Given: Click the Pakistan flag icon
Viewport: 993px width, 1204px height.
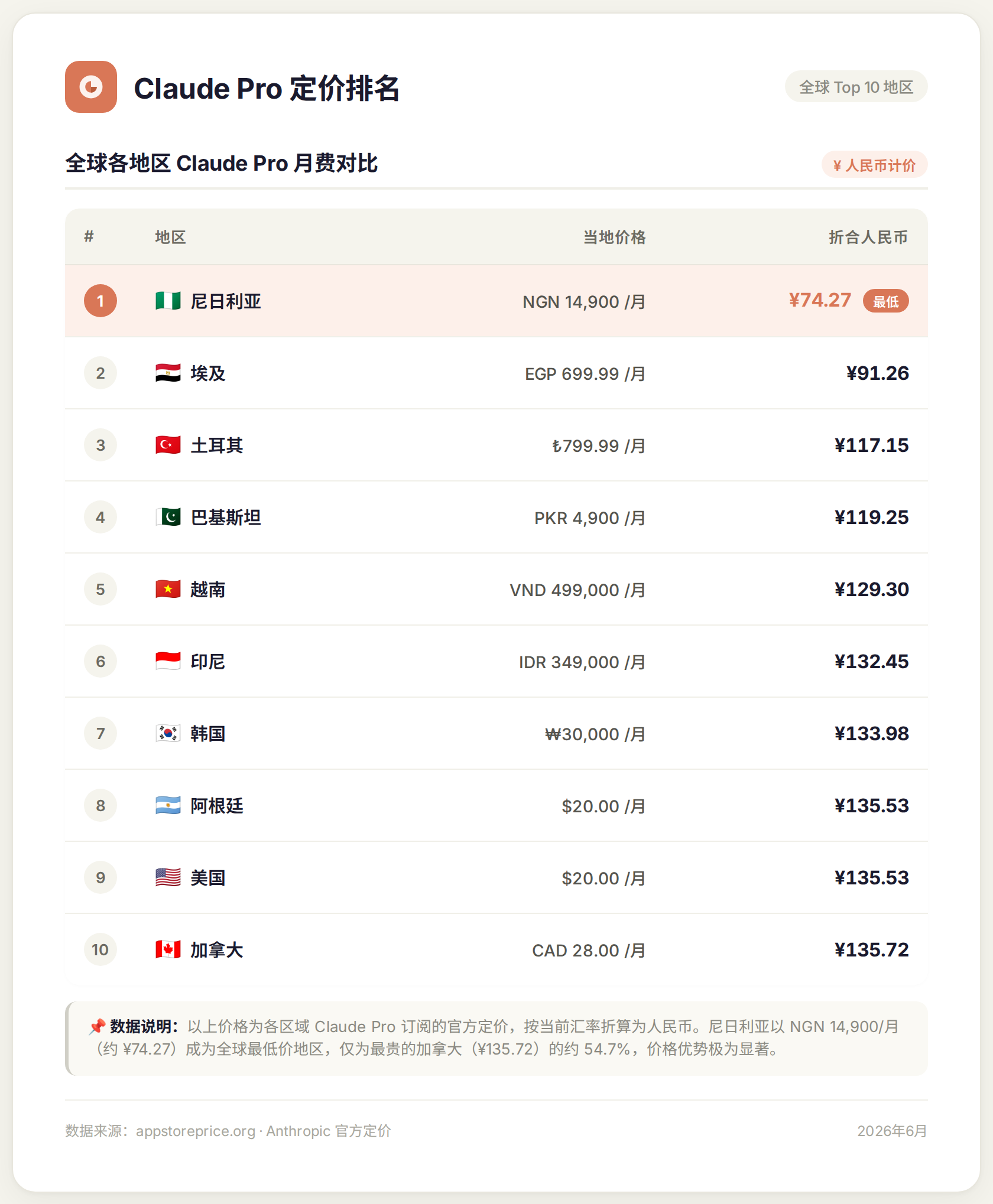Looking at the screenshot, I should coord(168,518).
